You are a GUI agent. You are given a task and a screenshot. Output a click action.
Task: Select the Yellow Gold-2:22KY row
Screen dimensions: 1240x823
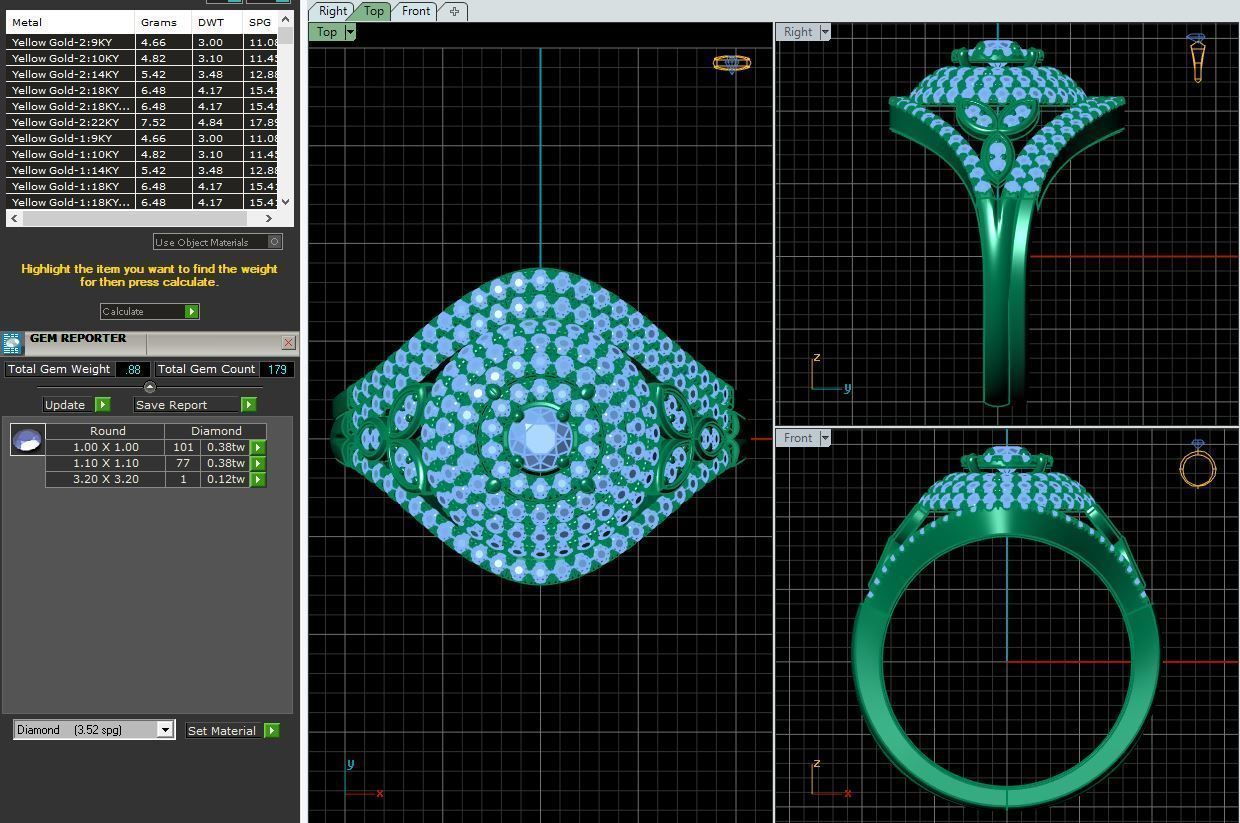[x=142, y=123]
